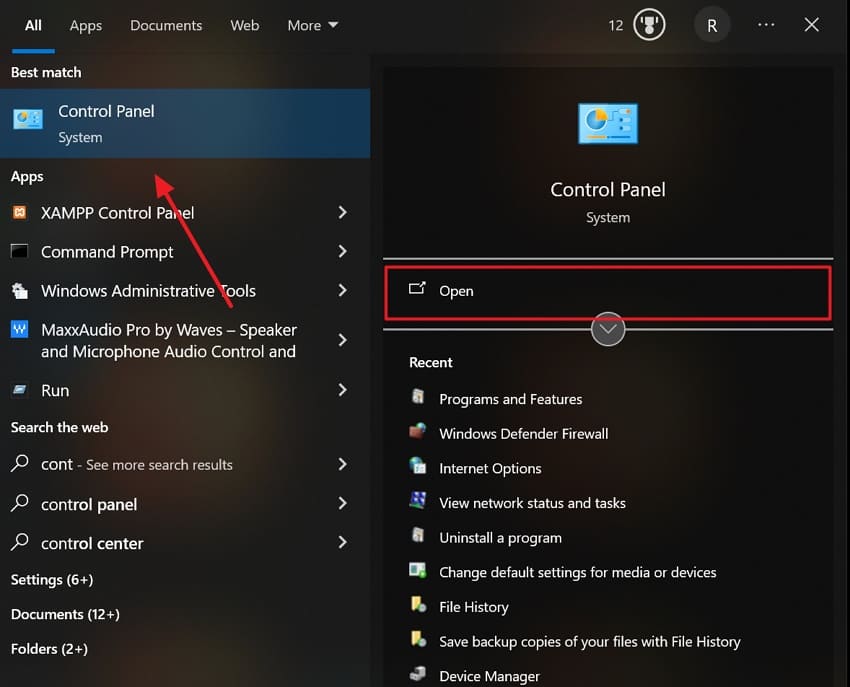Show Settings (6+) results
Image resolution: width=850 pixels, height=687 pixels.
click(52, 580)
